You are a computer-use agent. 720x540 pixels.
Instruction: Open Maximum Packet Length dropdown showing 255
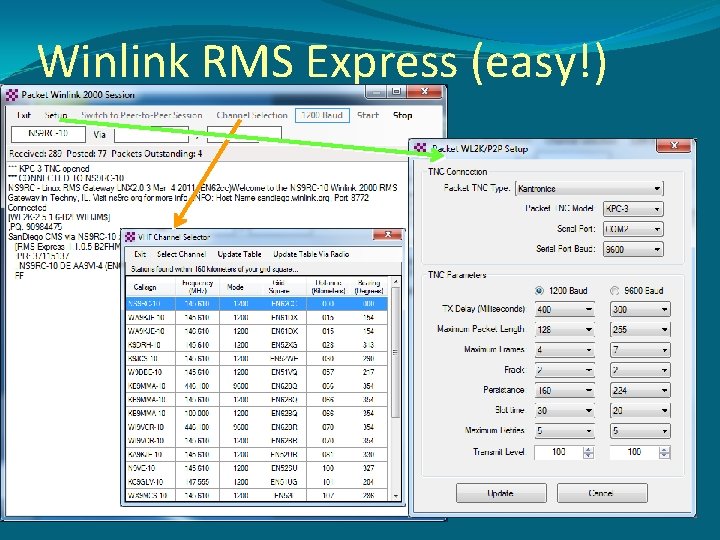(x=640, y=330)
